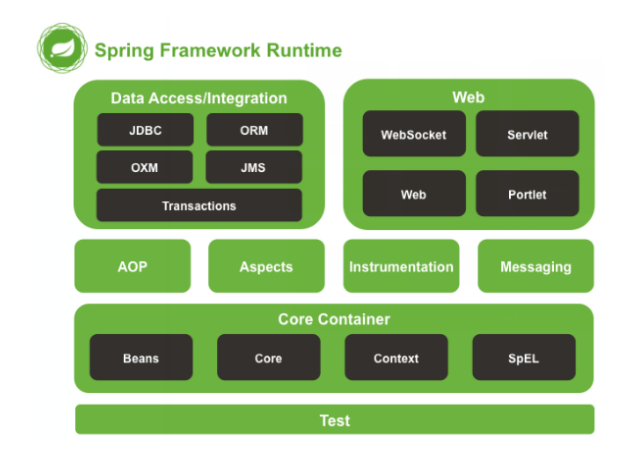Click the Context module box

coord(396,357)
